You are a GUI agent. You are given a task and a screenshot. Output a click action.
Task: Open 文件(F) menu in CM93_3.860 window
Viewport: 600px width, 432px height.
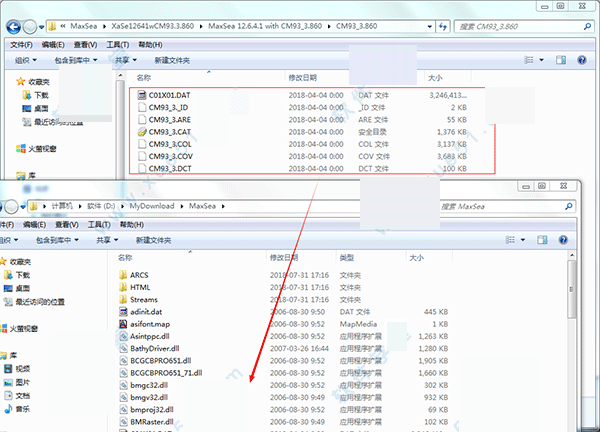tap(21, 45)
